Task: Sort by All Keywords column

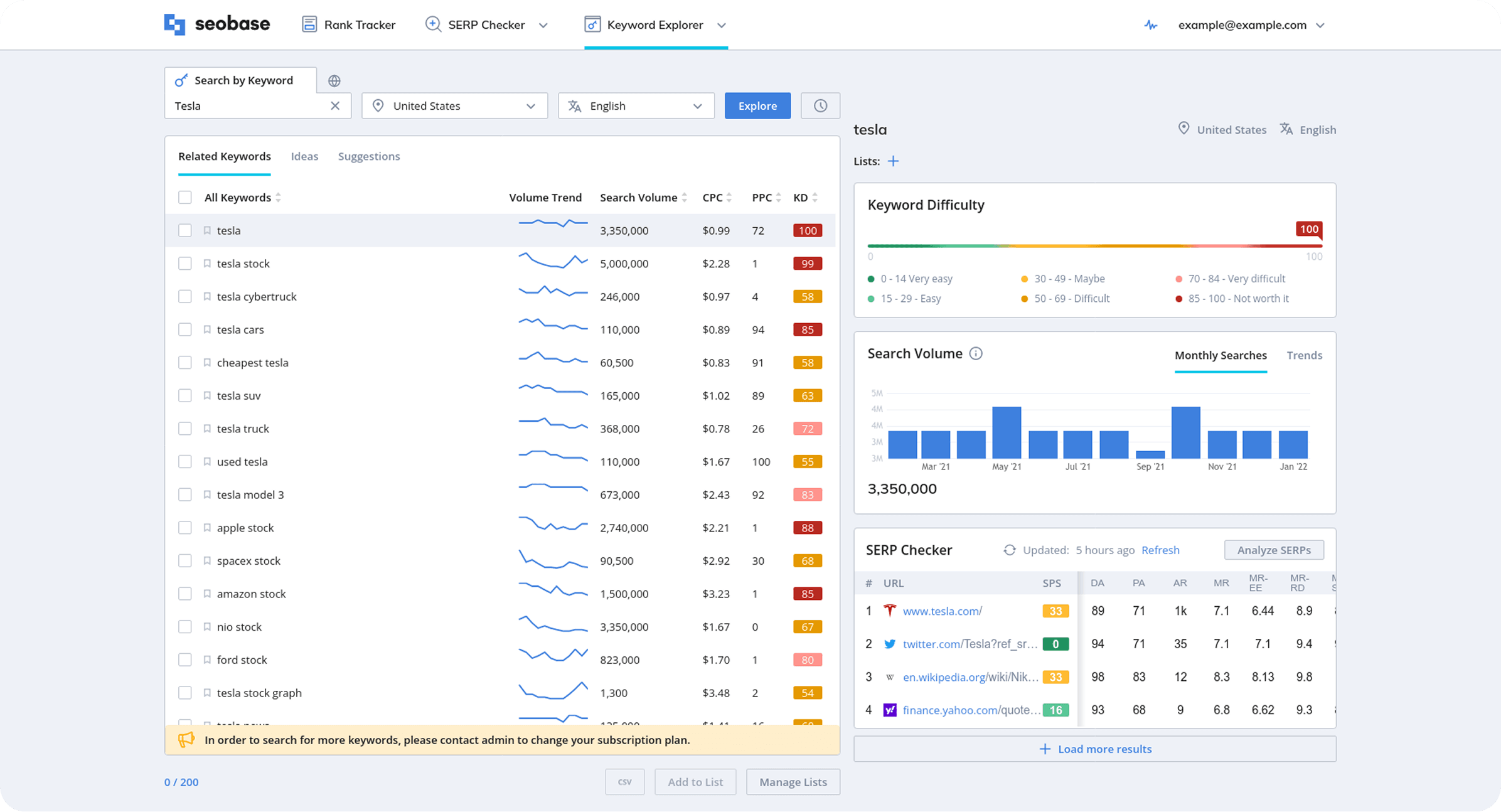Action: (243, 198)
